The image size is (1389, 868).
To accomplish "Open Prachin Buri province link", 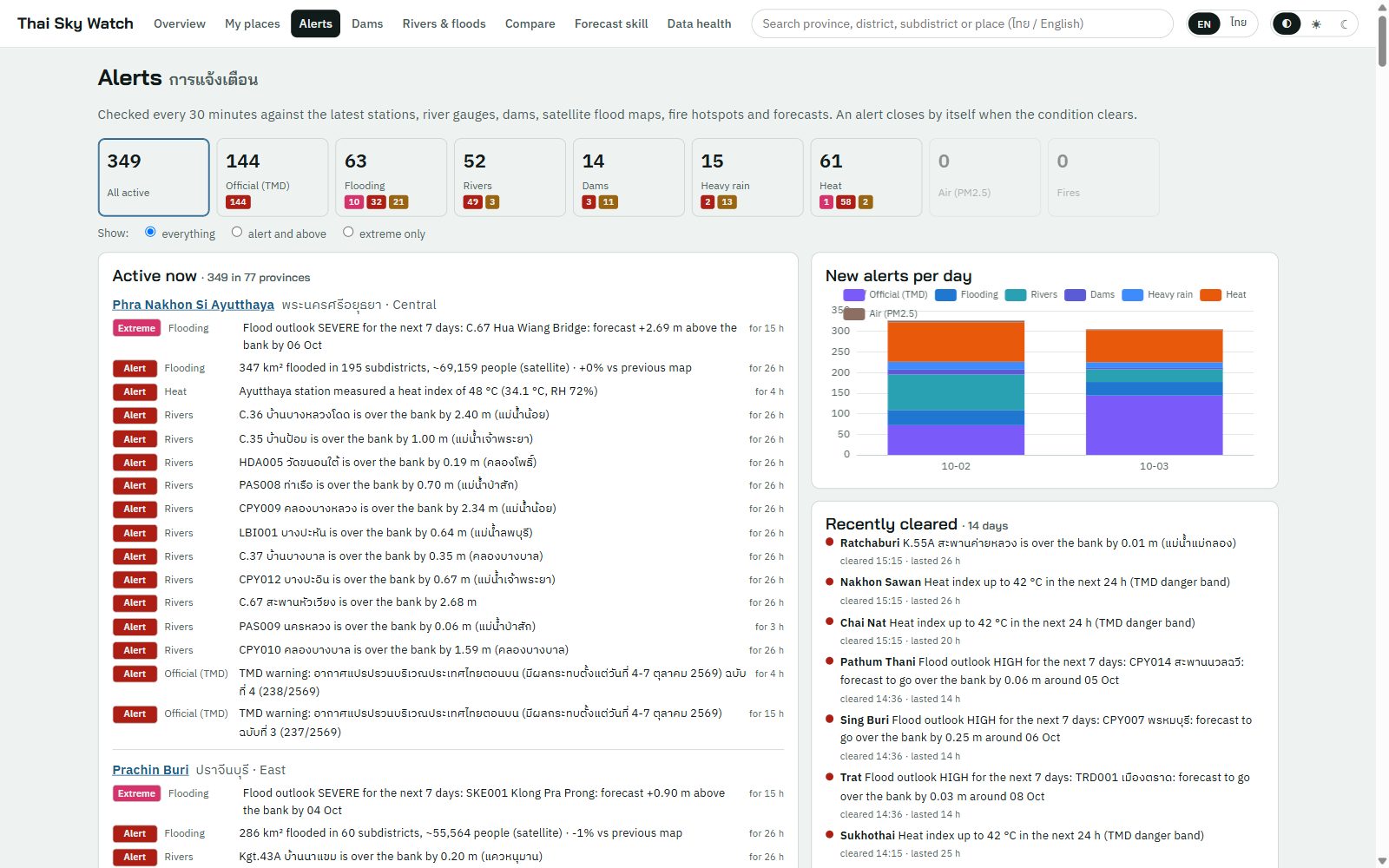I will (x=150, y=770).
